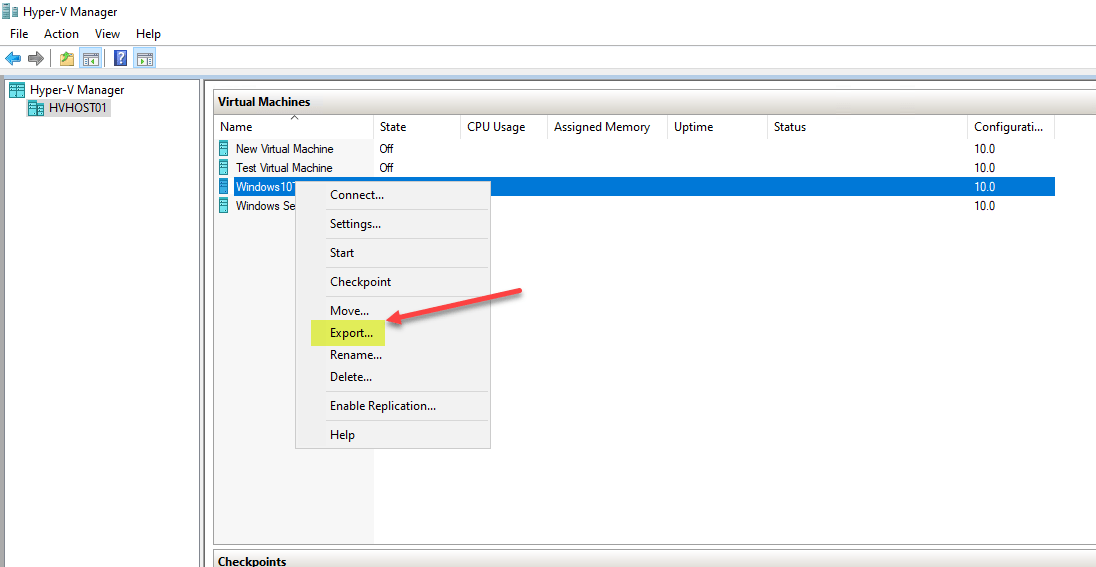Image resolution: width=1096 pixels, height=567 pixels.
Task: Select the Windows Se... virtual machine name
Action: click(x=266, y=206)
